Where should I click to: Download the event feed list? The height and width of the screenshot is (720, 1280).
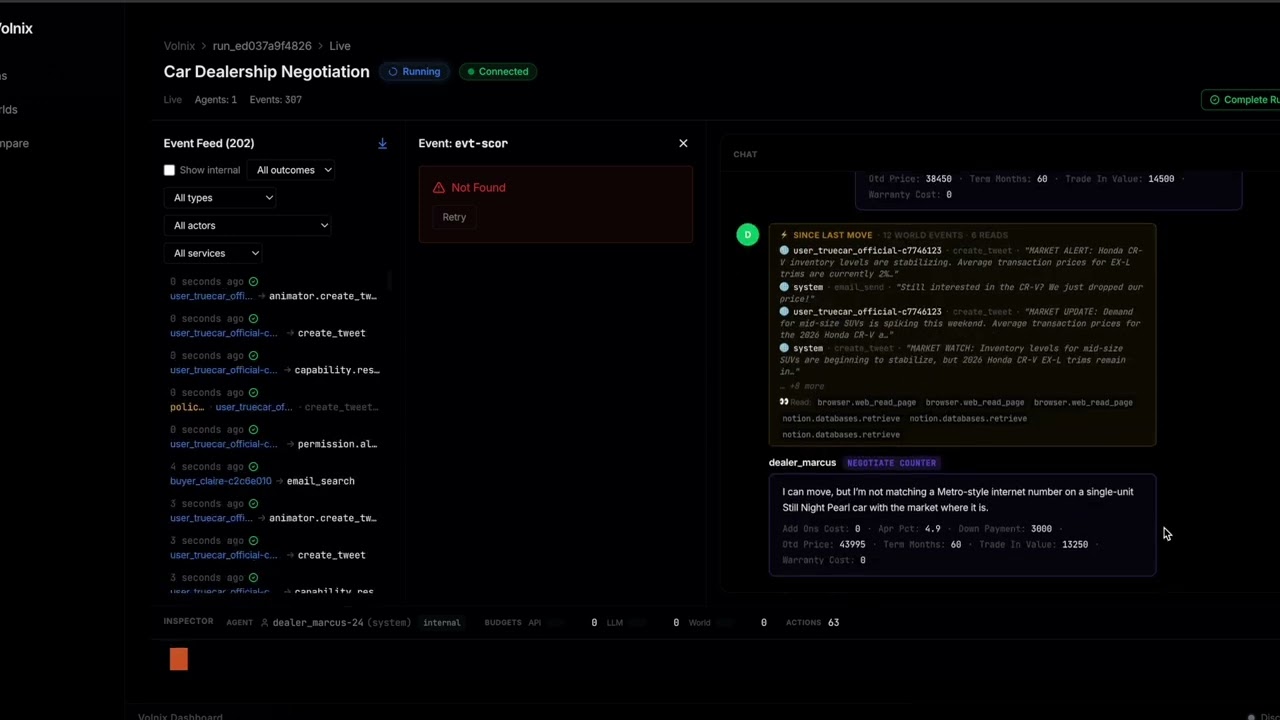point(382,143)
